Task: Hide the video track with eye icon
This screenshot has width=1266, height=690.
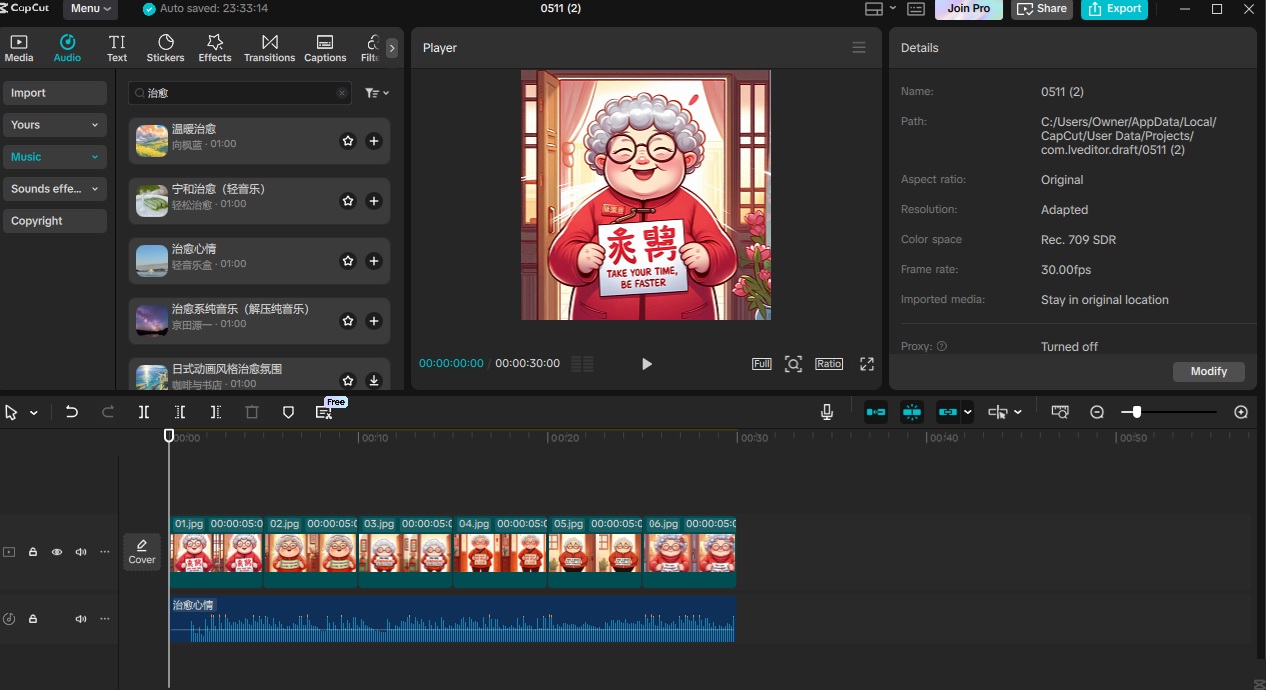Action: pos(57,552)
